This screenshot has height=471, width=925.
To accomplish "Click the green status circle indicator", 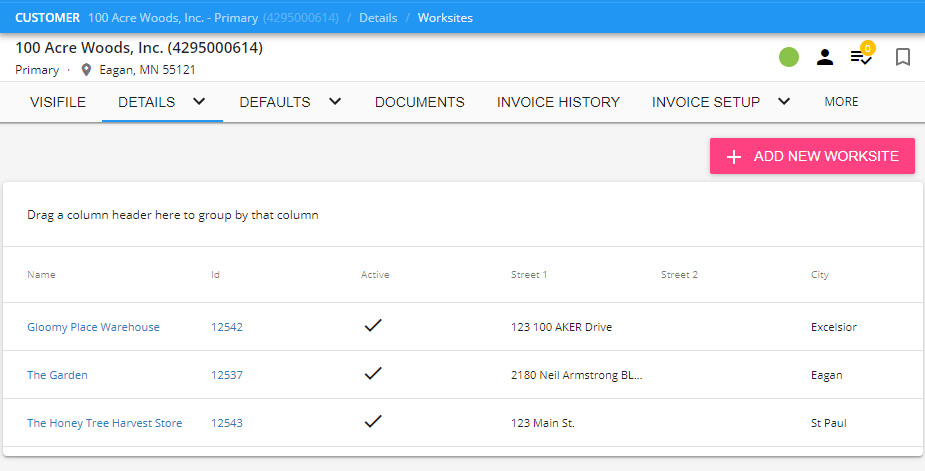I will click(789, 57).
